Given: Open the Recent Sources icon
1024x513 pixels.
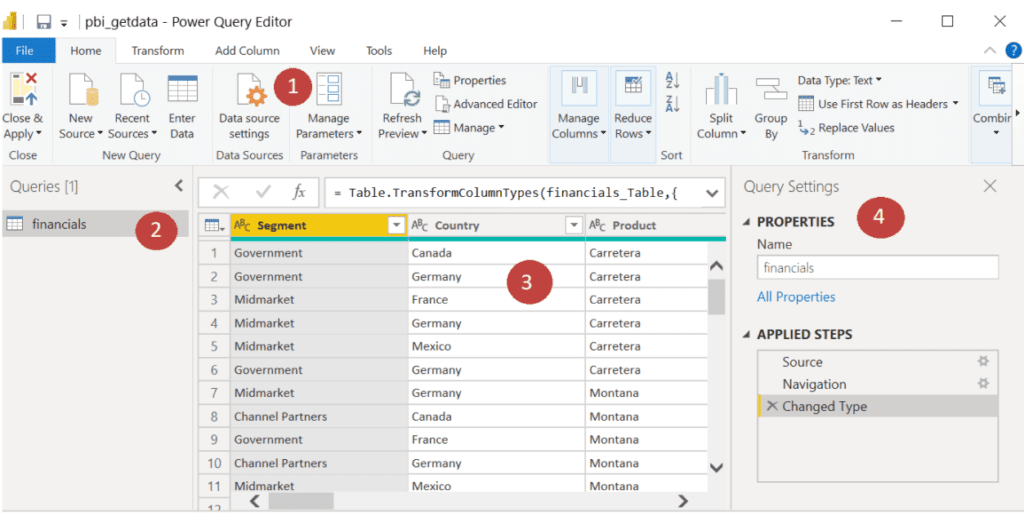Looking at the screenshot, I should [133, 89].
